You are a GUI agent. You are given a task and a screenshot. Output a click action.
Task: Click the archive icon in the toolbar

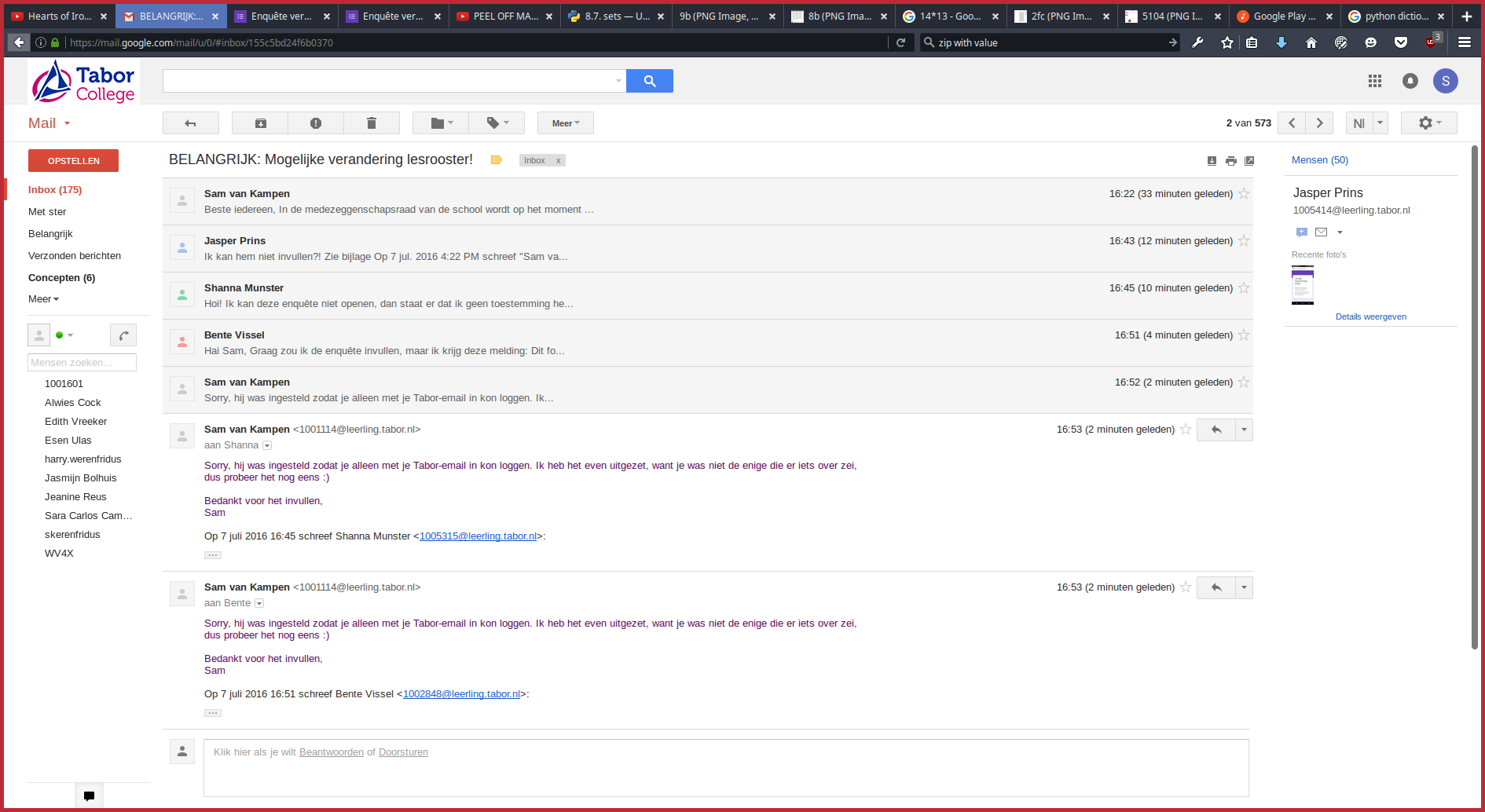coord(260,123)
